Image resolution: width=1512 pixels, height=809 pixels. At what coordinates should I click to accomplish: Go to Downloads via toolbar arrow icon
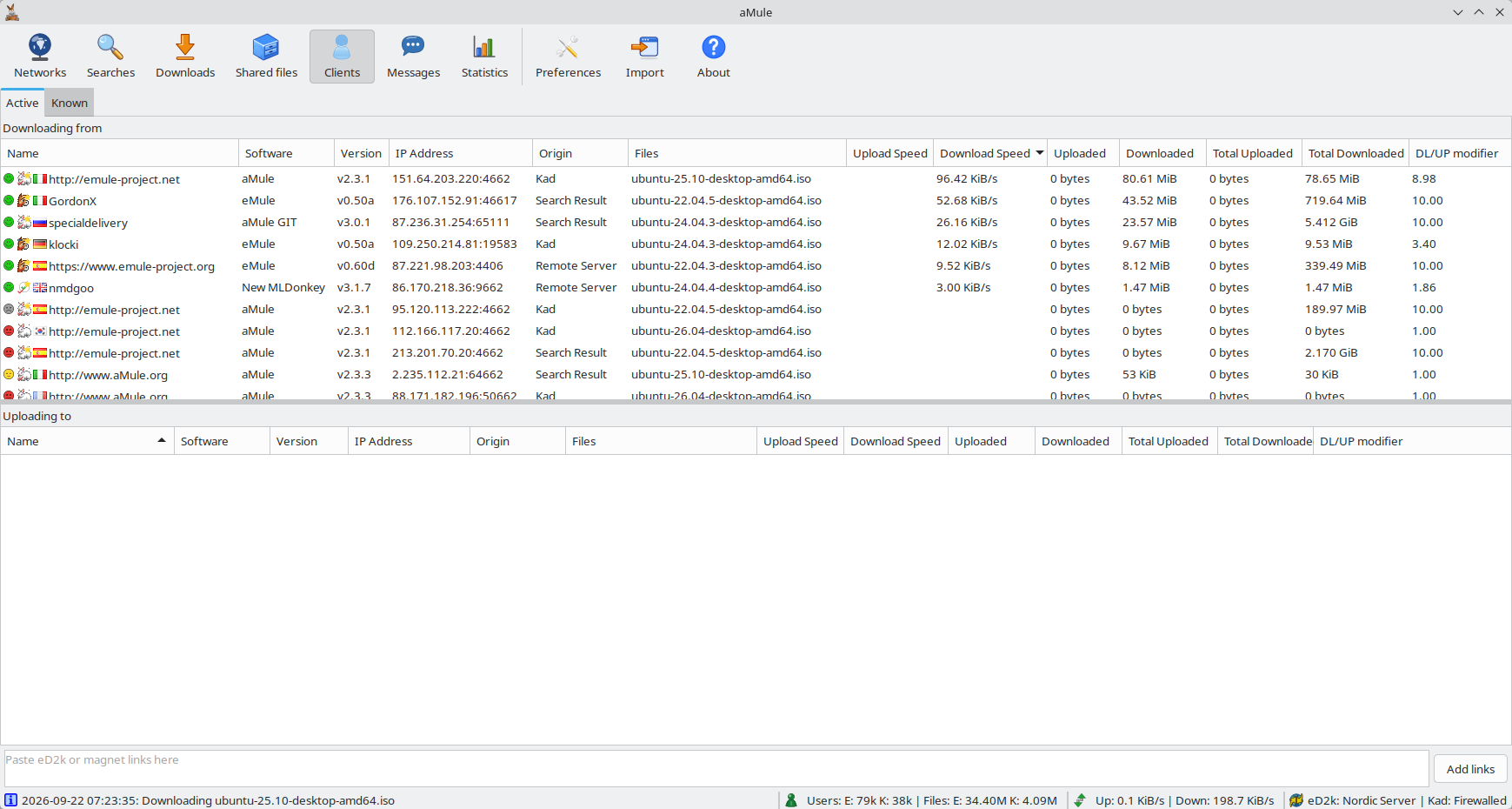click(185, 47)
